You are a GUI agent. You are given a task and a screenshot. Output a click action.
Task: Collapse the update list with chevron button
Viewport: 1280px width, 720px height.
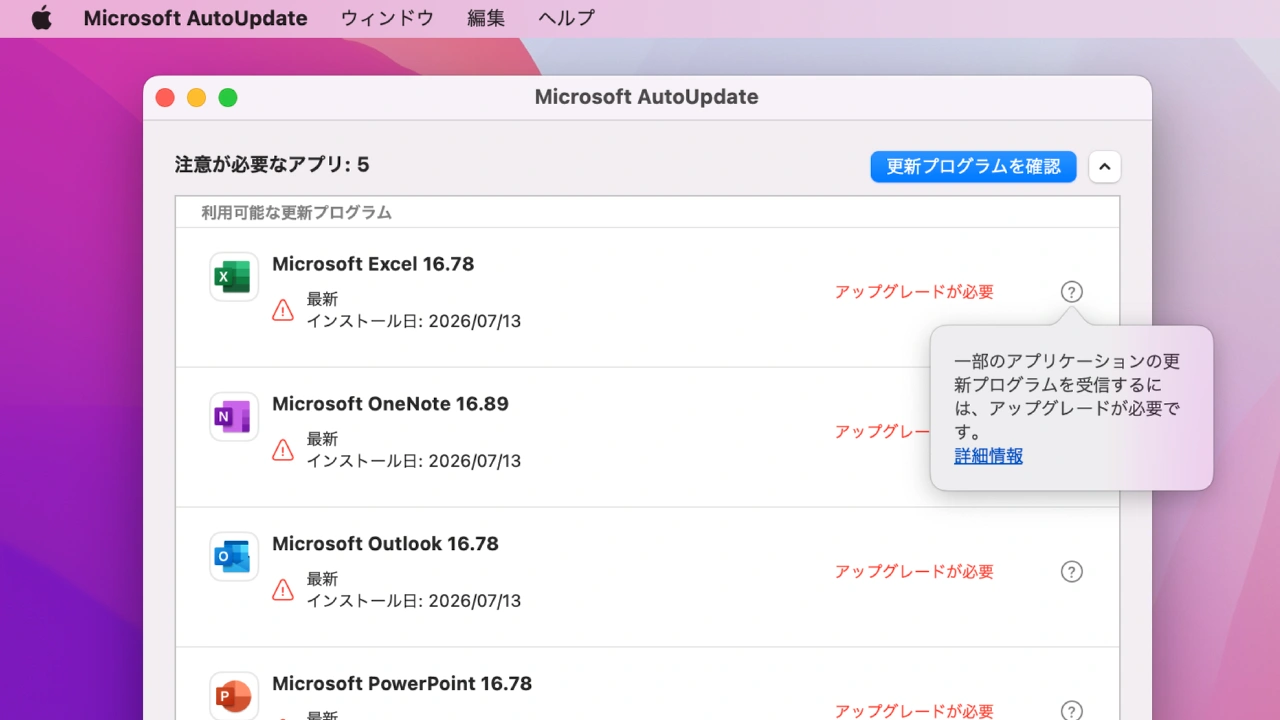(x=1105, y=167)
